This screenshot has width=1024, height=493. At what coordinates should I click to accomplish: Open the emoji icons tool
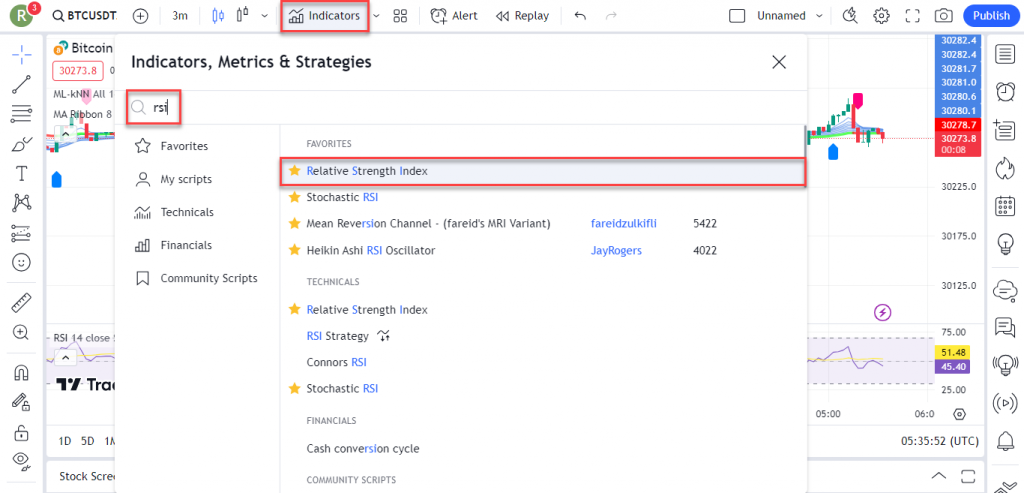click(x=22, y=262)
